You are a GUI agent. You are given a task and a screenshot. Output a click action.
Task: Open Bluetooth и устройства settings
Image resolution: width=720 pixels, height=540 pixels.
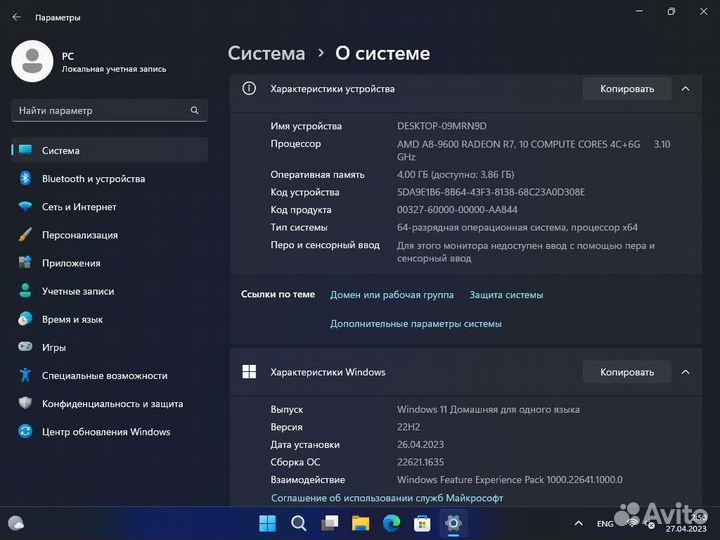tap(109, 179)
